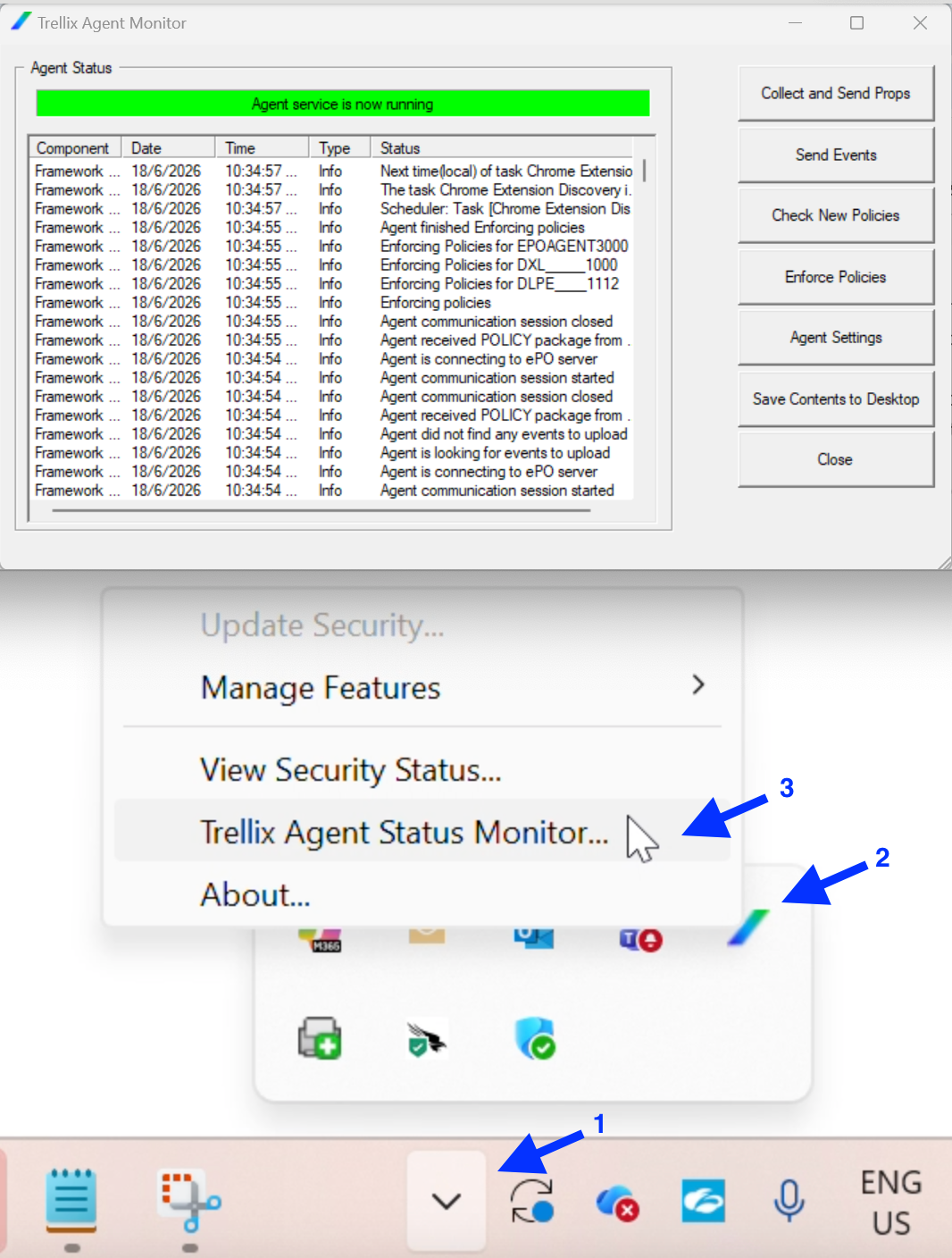Open the ENG US language switcher
This screenshot has height=1258, width=952.
point(890,1203)
